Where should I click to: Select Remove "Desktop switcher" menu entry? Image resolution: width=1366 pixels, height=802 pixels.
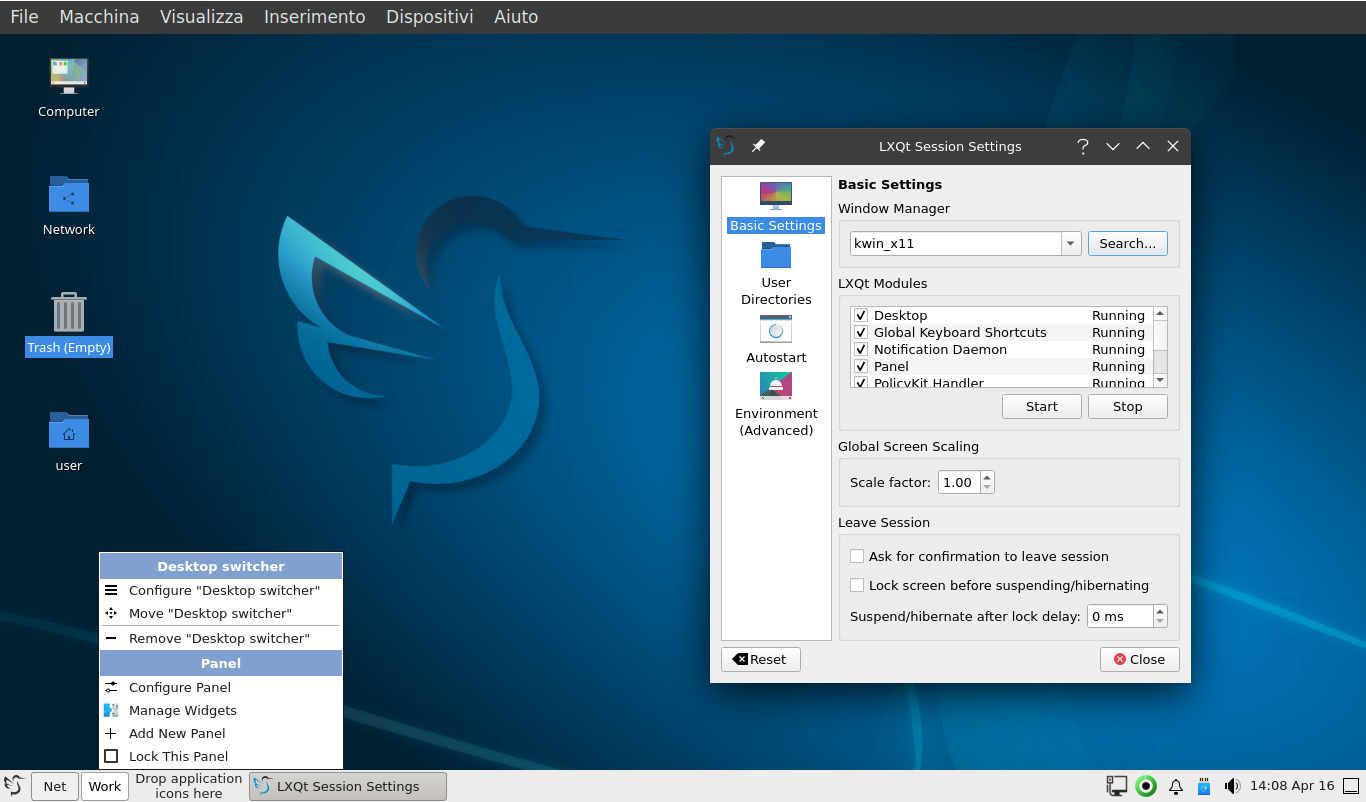(x=221, y=638)
